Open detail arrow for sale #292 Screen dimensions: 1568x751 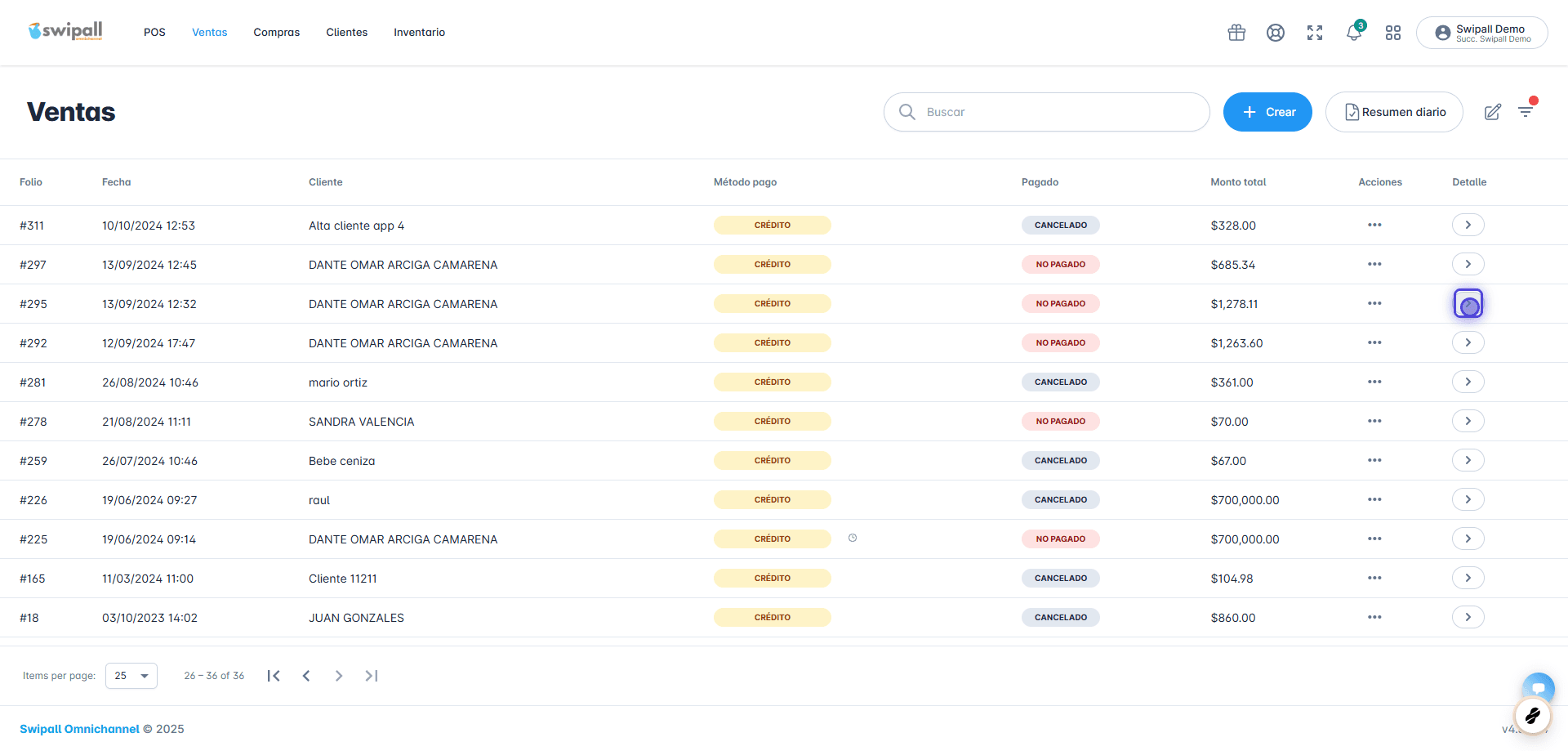[1468, 342]
